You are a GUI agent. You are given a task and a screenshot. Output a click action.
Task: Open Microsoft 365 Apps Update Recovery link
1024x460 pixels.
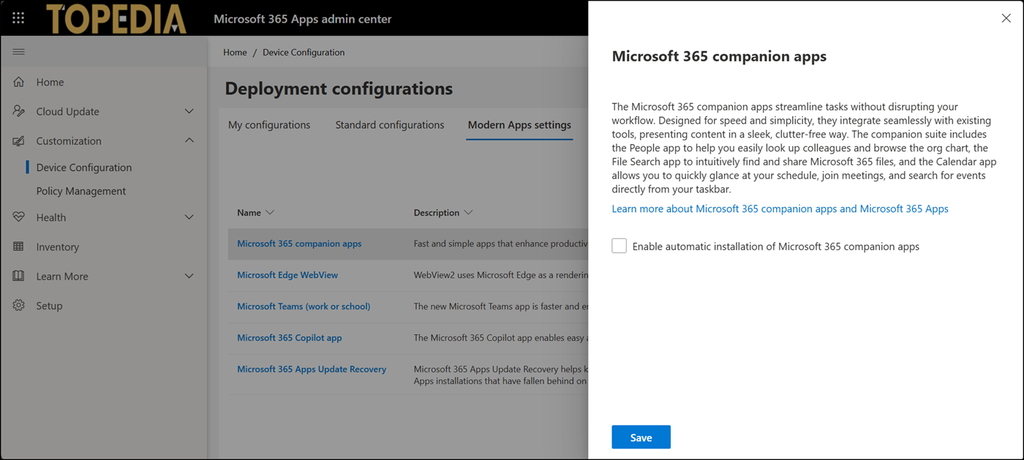pos(312,369)
